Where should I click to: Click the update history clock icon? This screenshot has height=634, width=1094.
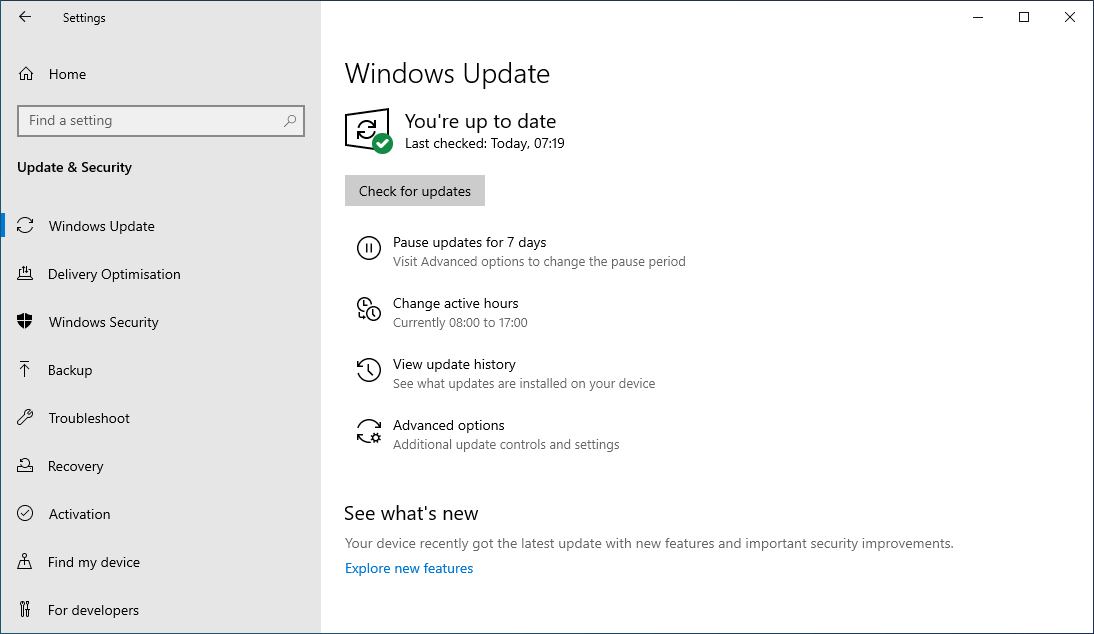pyautogui.click(x=368, y=370)
